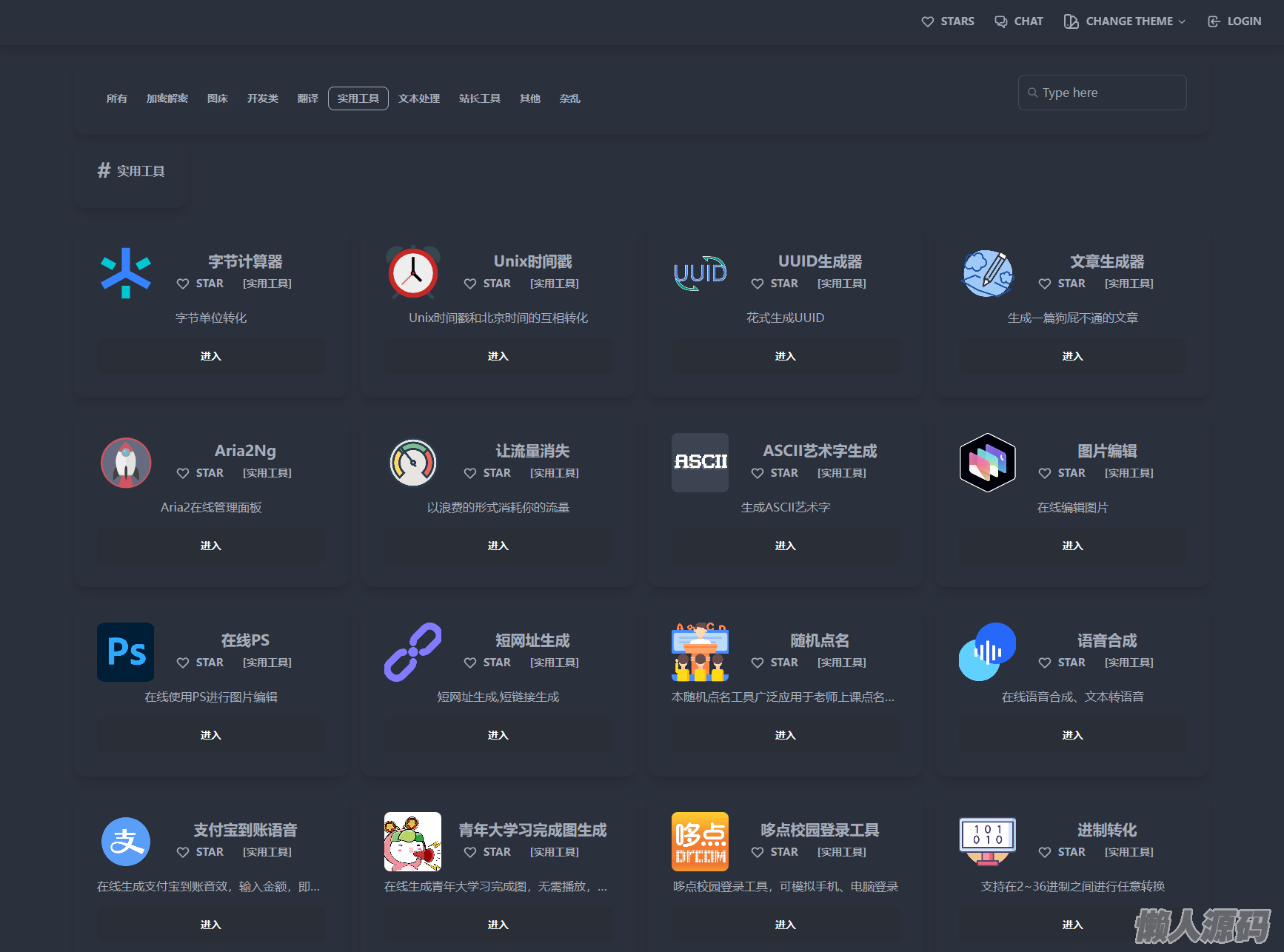Click 进入 button for 字节计算器
Viewport: 1284px width, 952px height.
(x=211, y=356)
